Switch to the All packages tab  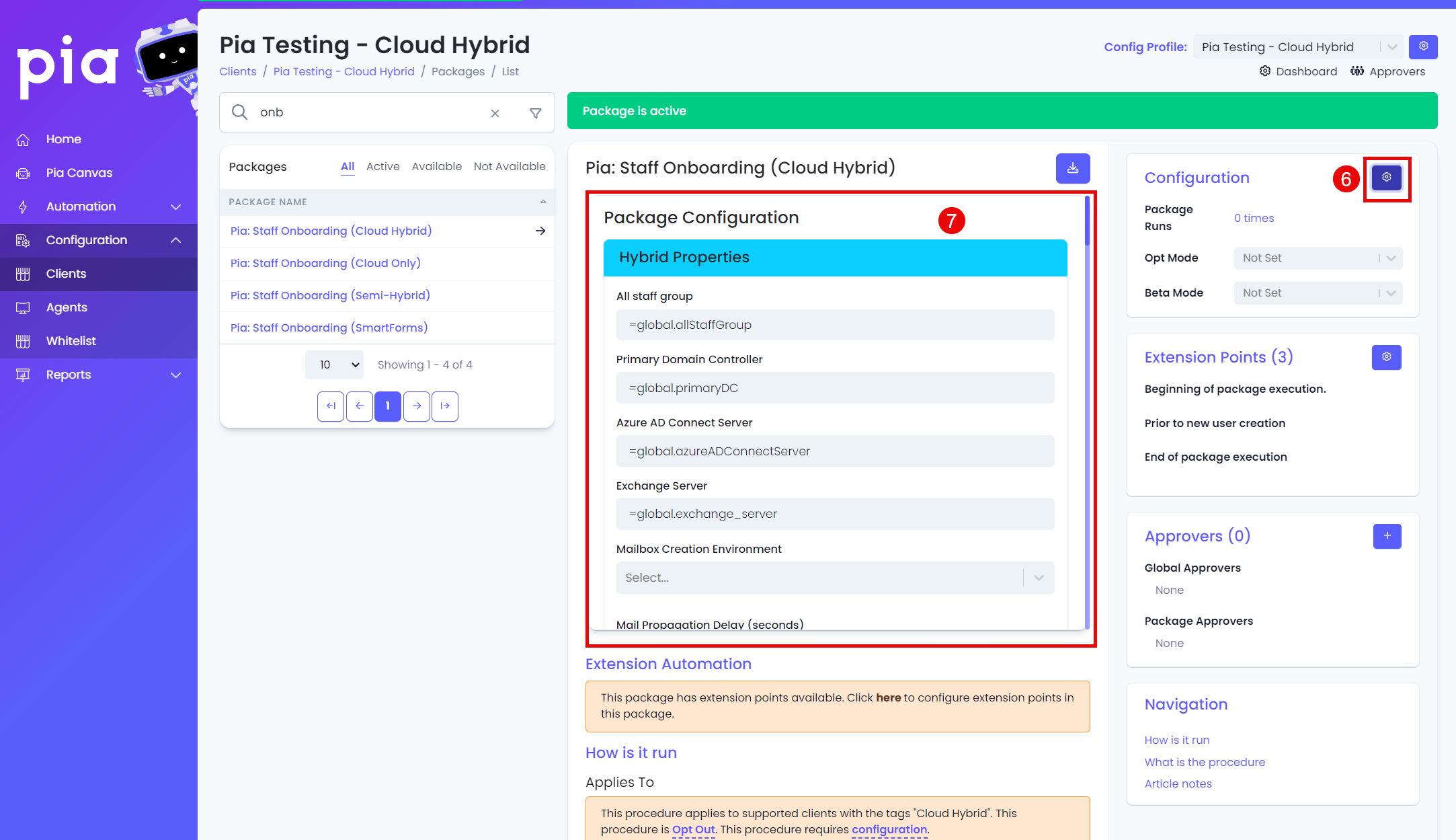348,166
